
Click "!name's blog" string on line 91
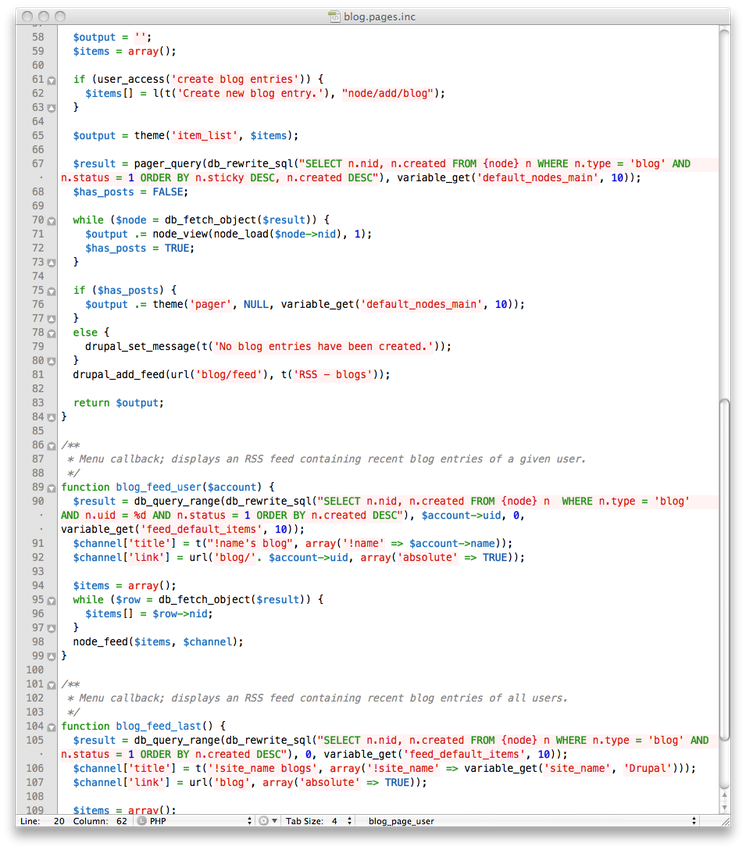250,543
